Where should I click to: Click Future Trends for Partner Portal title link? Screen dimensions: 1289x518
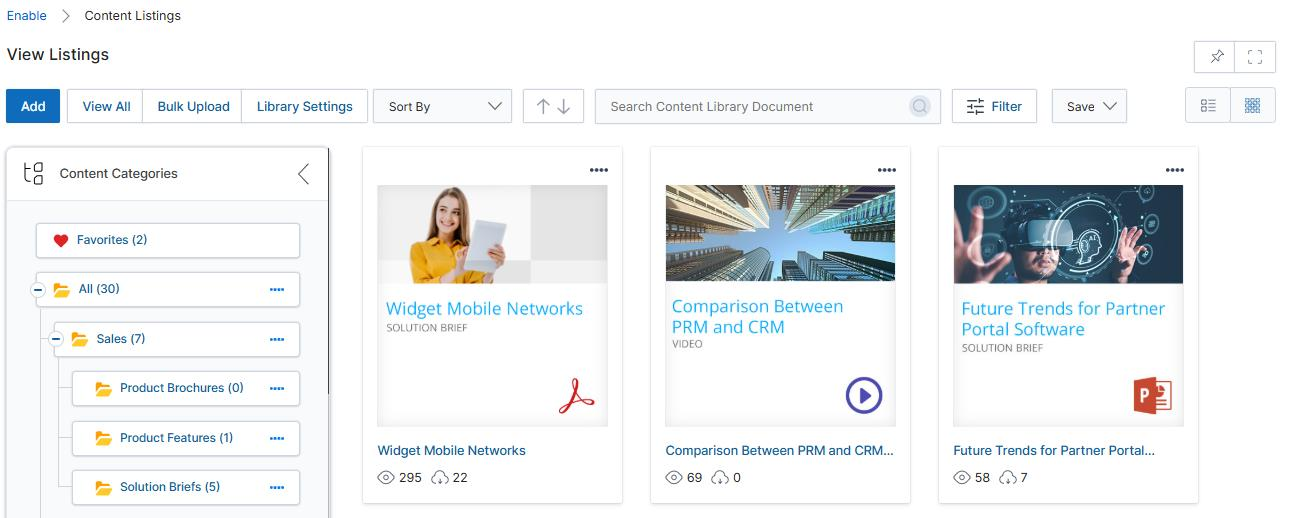[x=1054, y=451]
